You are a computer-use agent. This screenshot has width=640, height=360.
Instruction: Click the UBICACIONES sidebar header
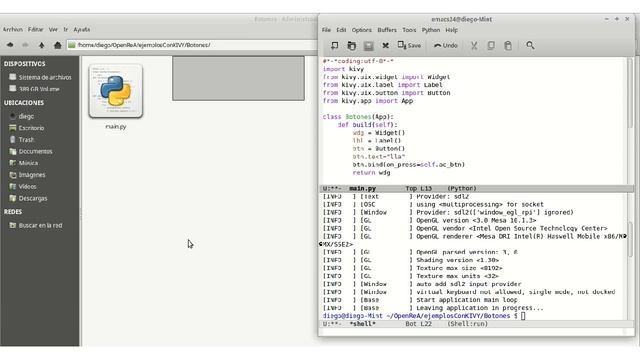click(24, 103)
